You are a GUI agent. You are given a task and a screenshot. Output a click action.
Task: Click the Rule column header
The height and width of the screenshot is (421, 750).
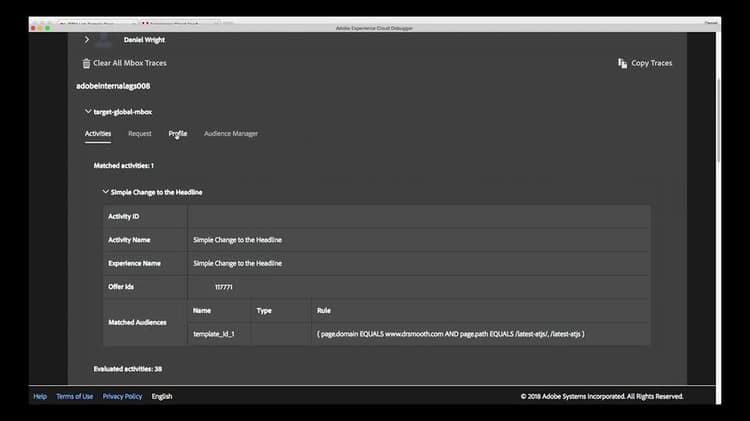[x=324, y=310]
